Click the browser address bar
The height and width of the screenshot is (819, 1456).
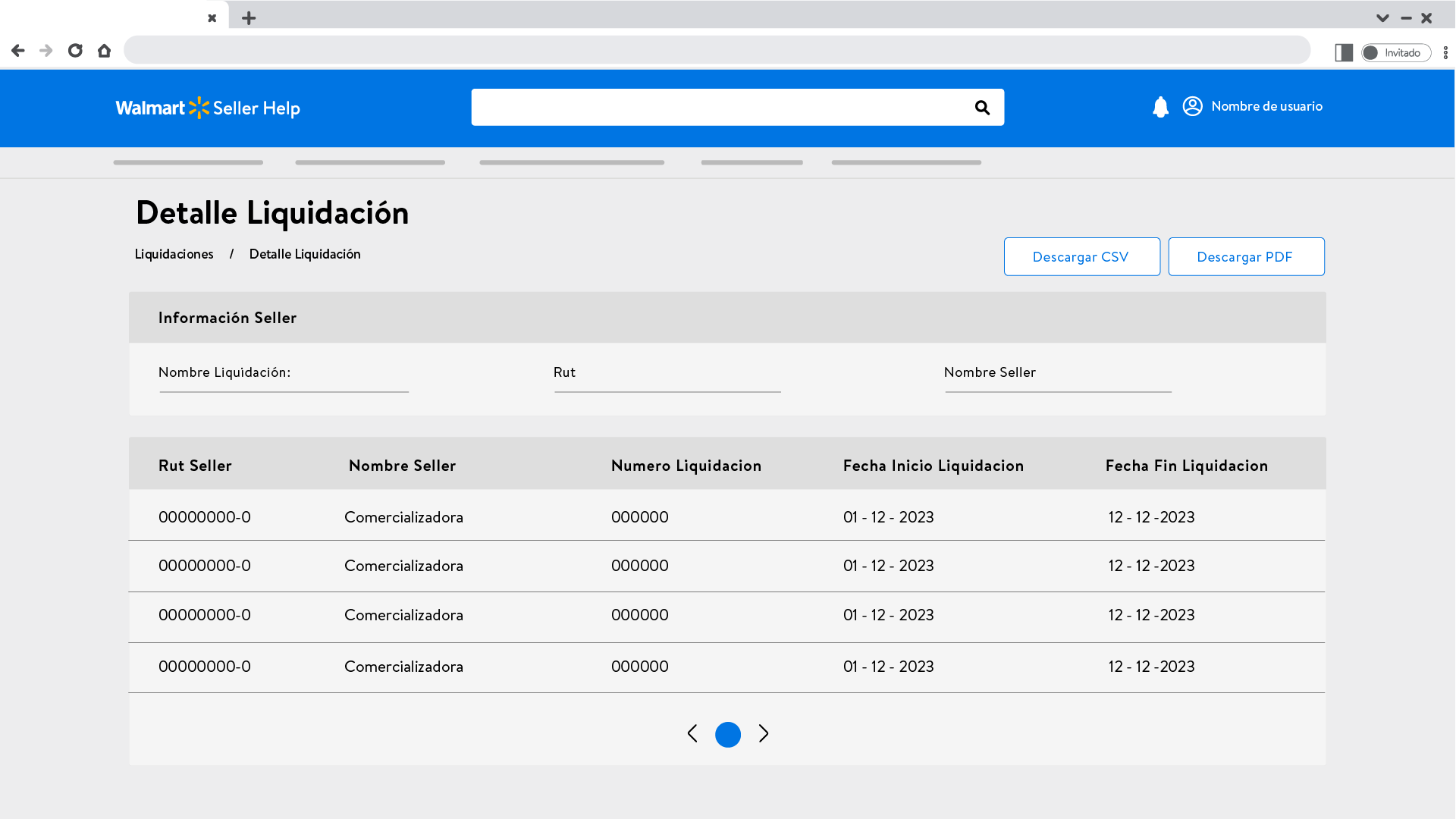pos(717,50)
